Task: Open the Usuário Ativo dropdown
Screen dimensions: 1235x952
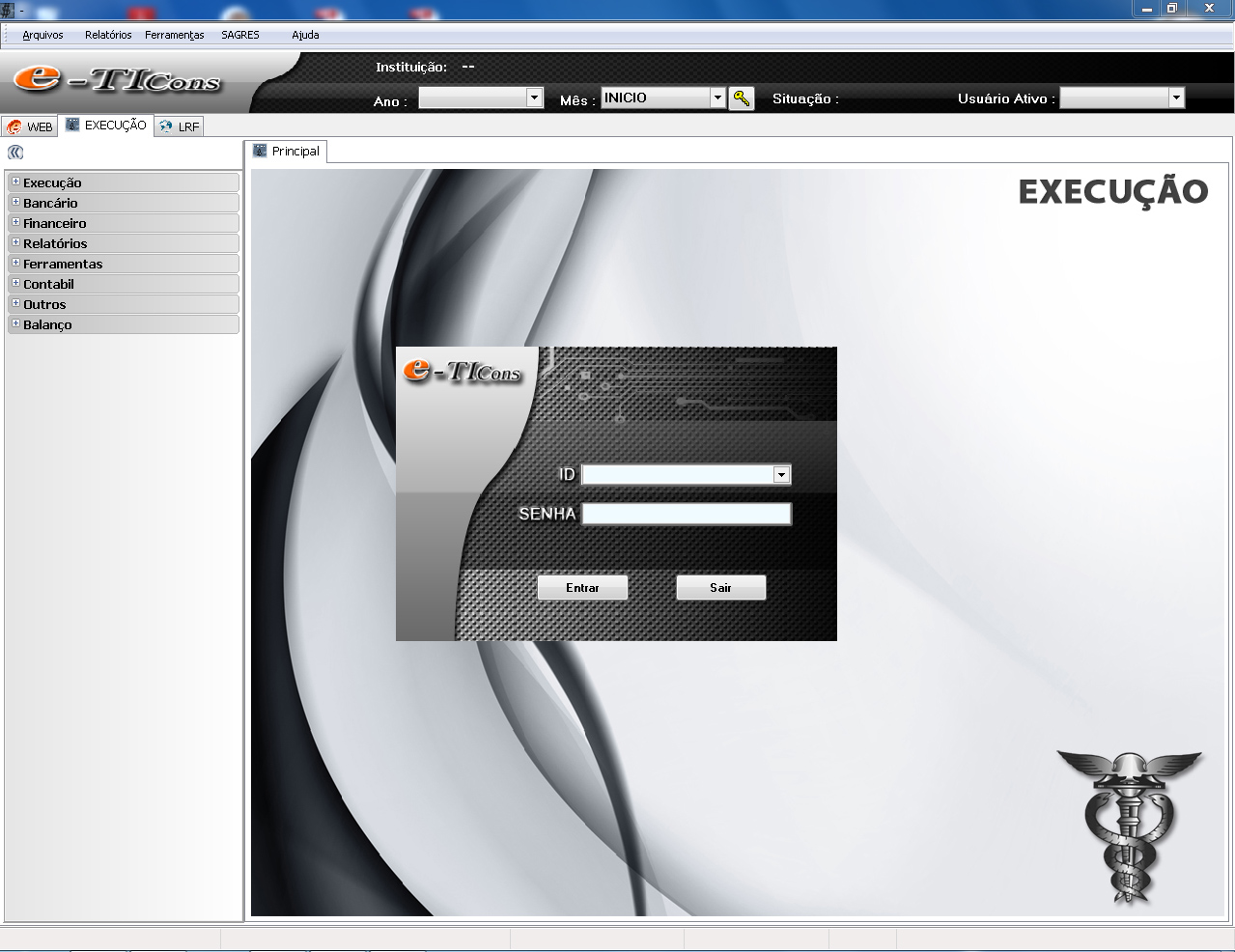Action: 1175,98
